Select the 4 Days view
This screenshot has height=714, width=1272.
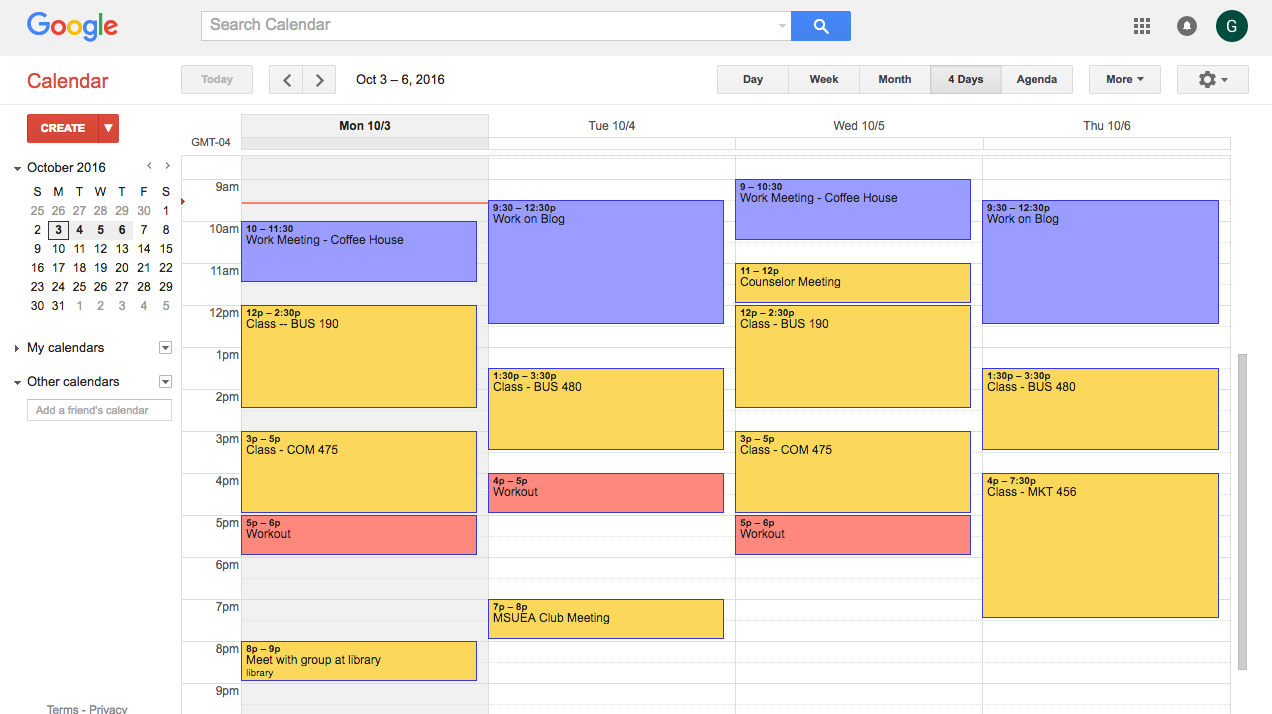966,80
